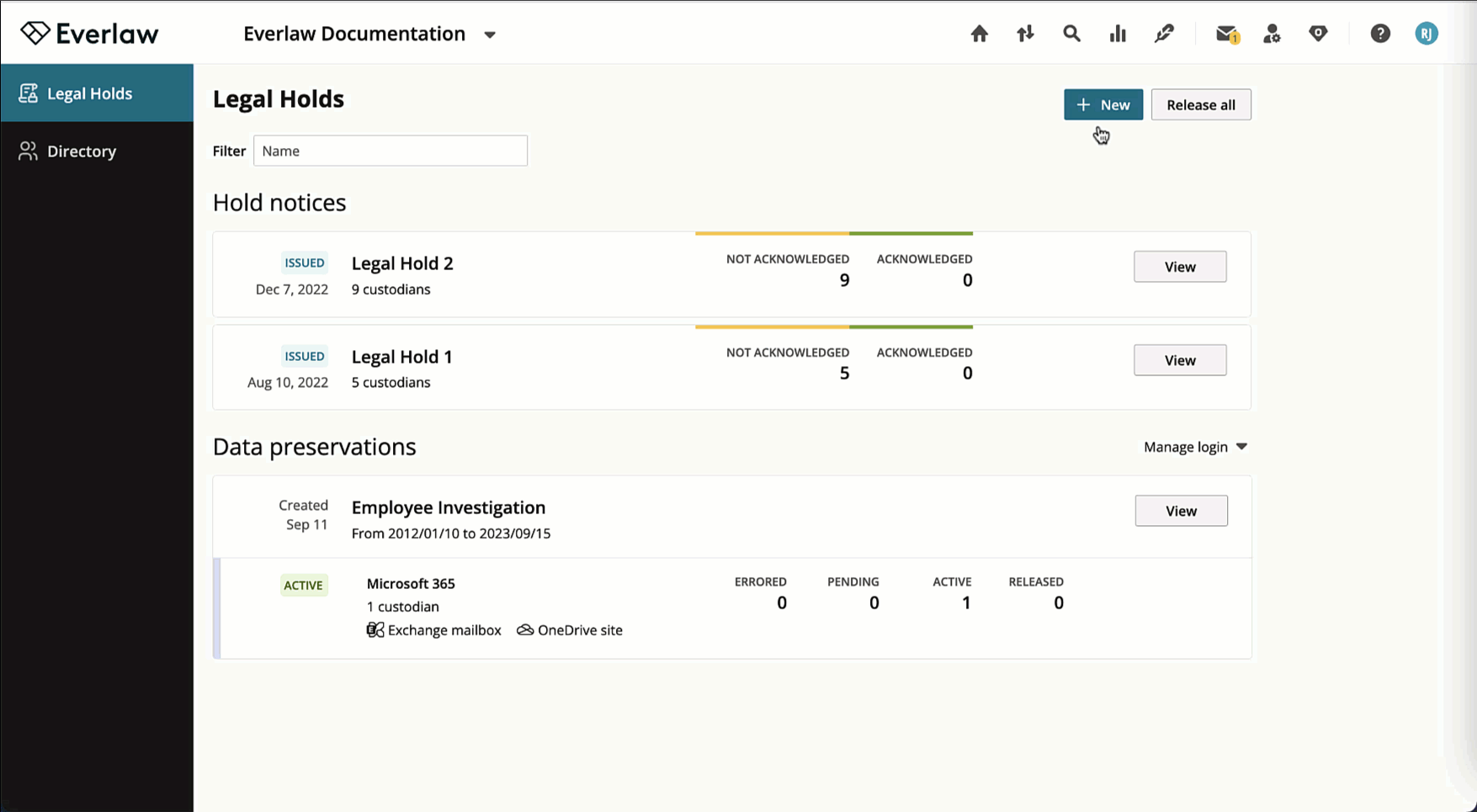
Task: Open the Manage login dropdown
Action: pyautogui.click(x=1193, y=446)
